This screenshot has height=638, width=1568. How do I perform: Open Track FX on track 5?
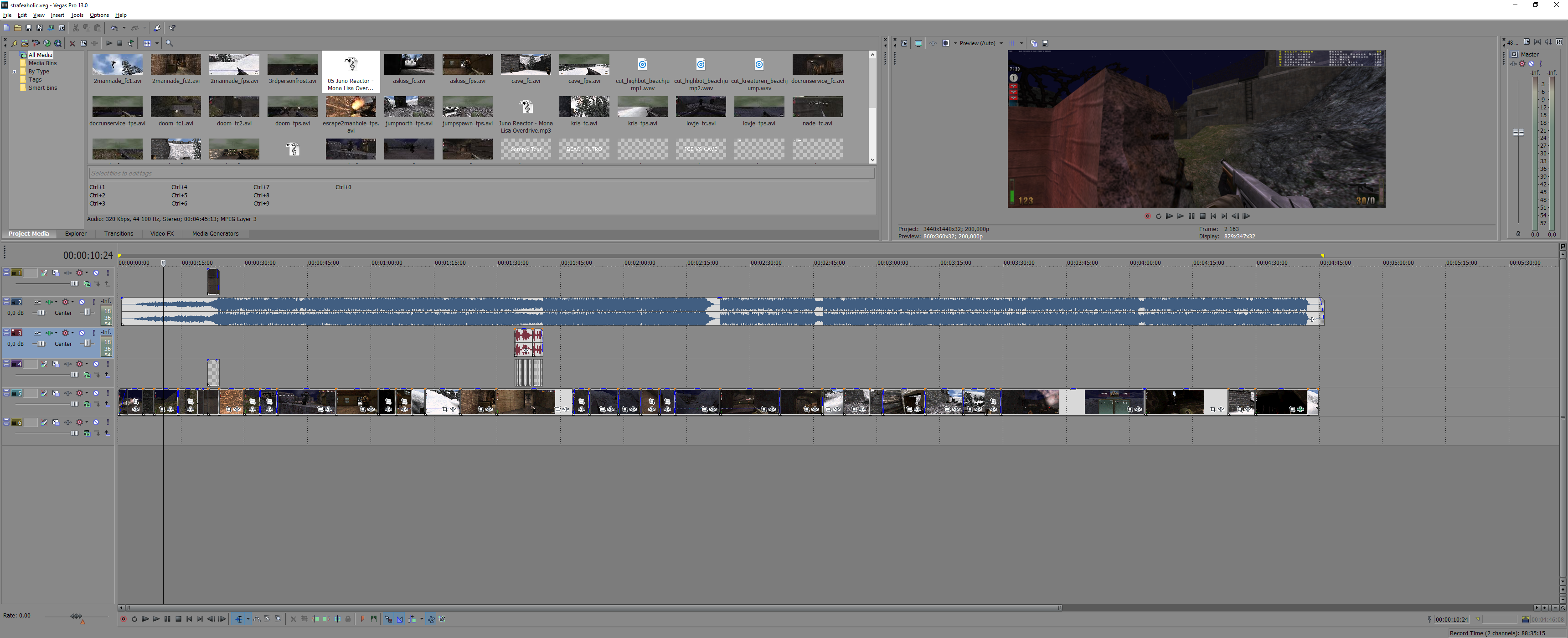[68, 393]
